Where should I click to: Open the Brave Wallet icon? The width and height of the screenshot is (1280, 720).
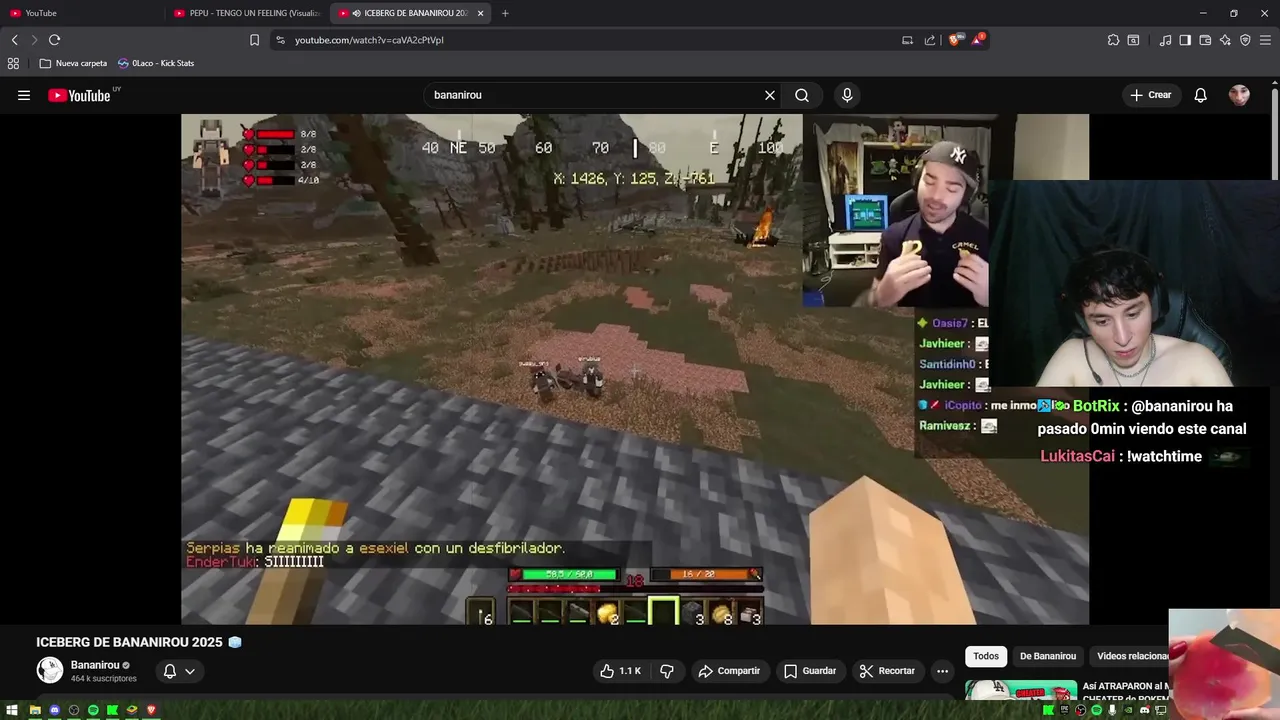pyautogui.click(x=1205, y=40)
